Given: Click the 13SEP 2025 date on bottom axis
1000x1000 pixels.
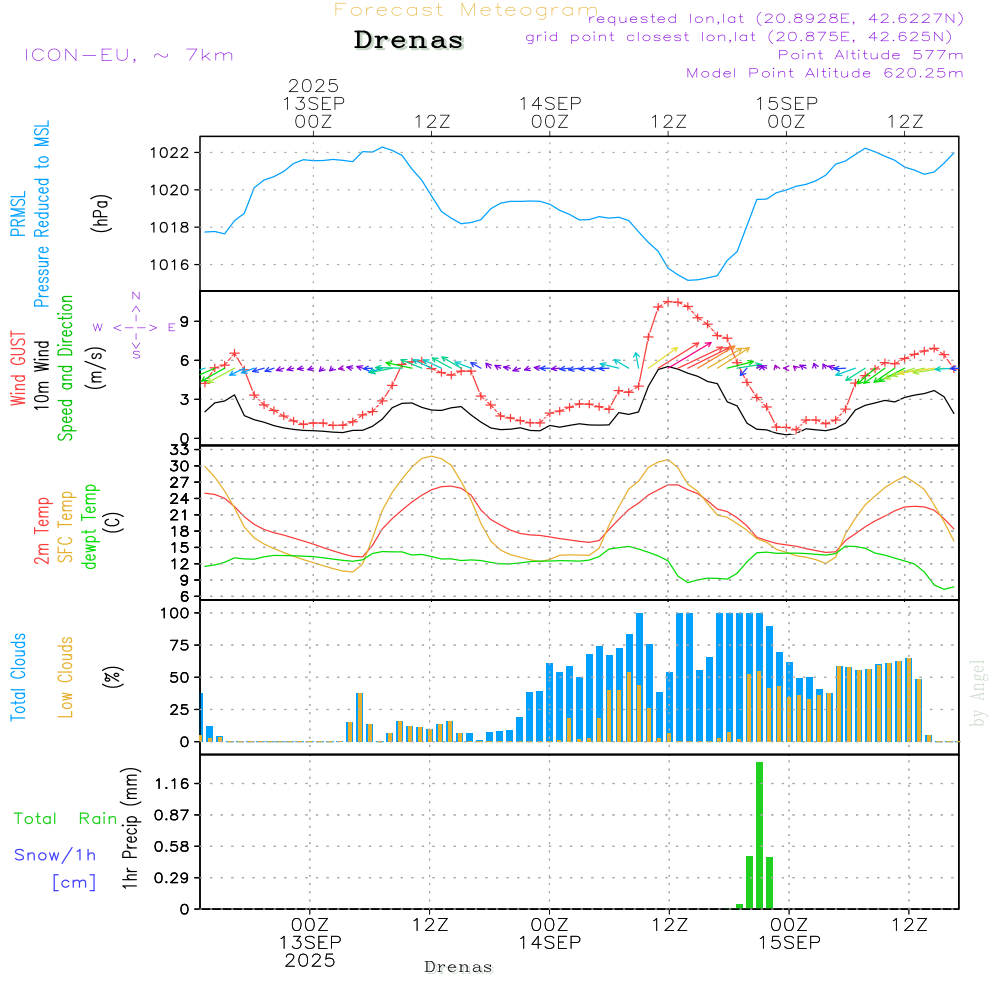Looking at the screenshot, I should pyautogui.click(x=310, y=951).
